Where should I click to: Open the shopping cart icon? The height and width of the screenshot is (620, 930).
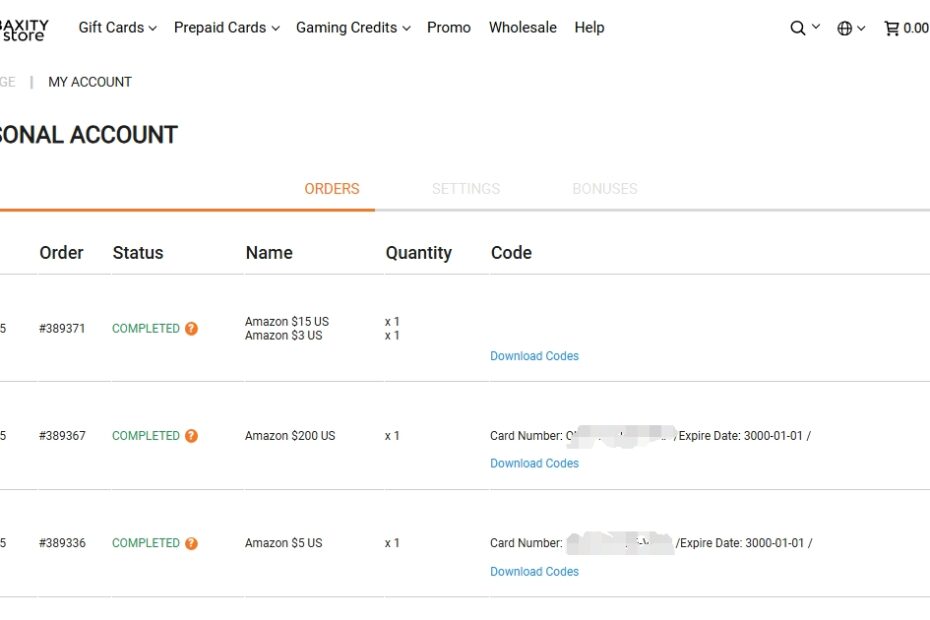point(891,28)
